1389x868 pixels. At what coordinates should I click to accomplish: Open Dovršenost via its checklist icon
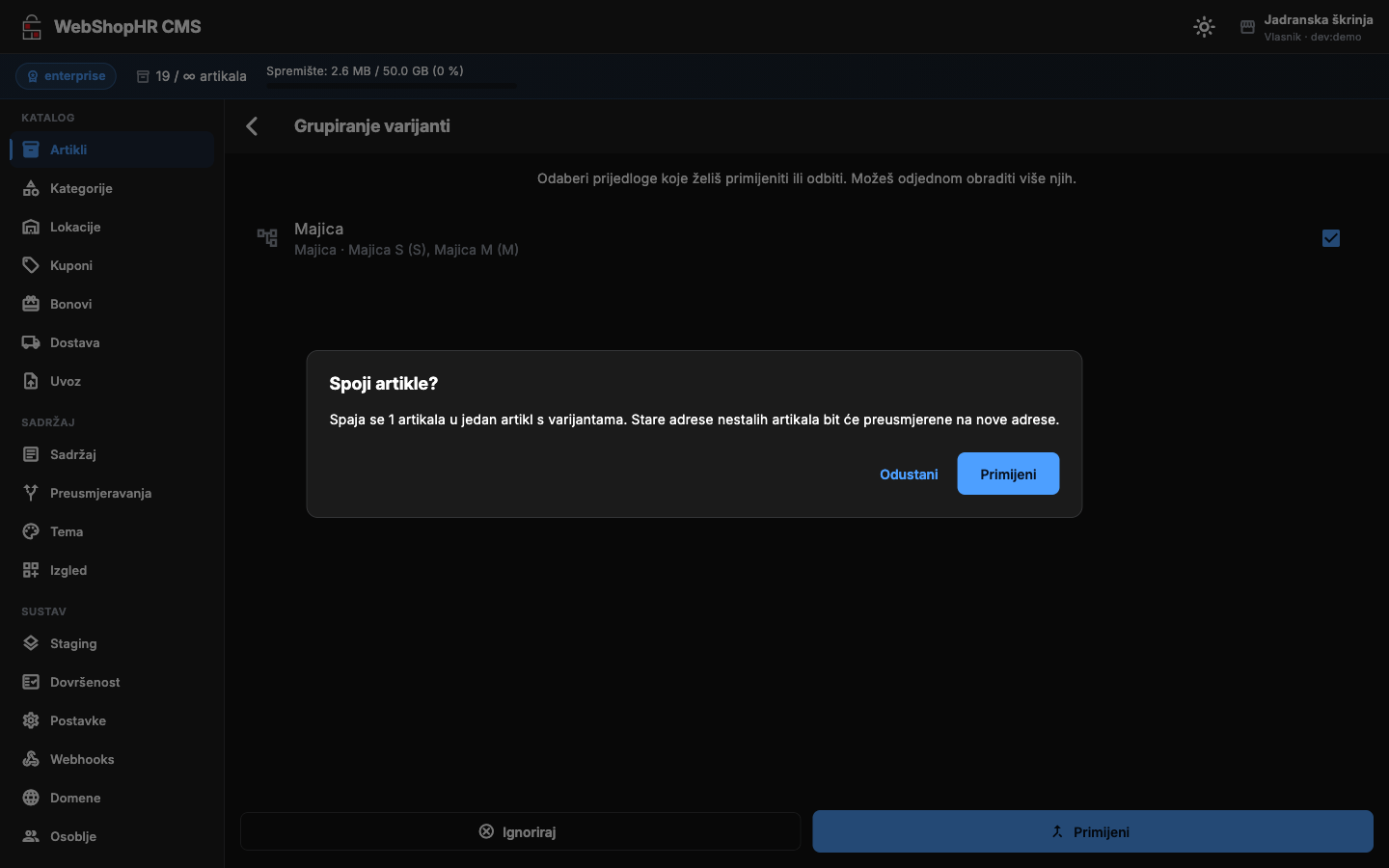(x=31, y=682)
